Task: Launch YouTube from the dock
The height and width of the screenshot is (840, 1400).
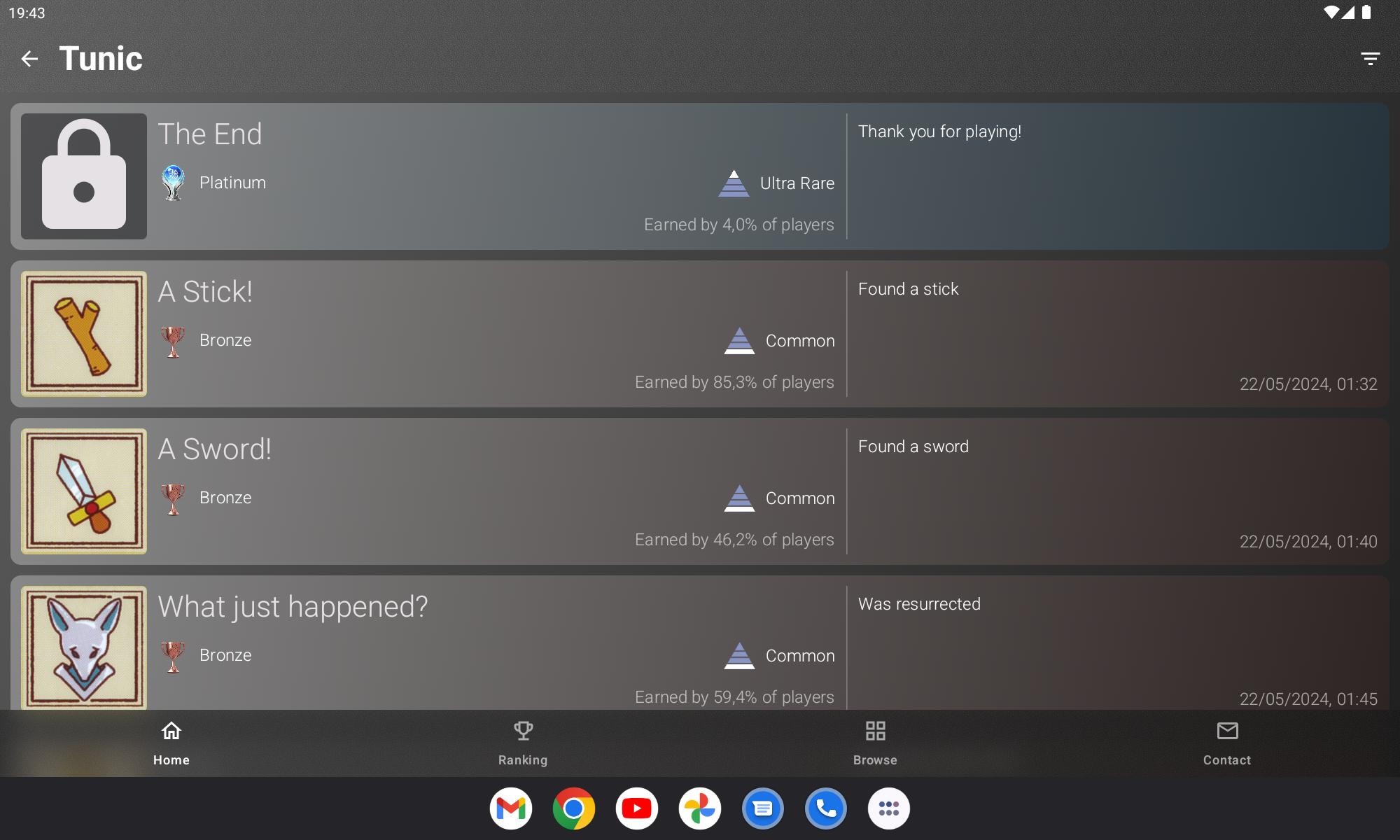Action: coord(637,808)
